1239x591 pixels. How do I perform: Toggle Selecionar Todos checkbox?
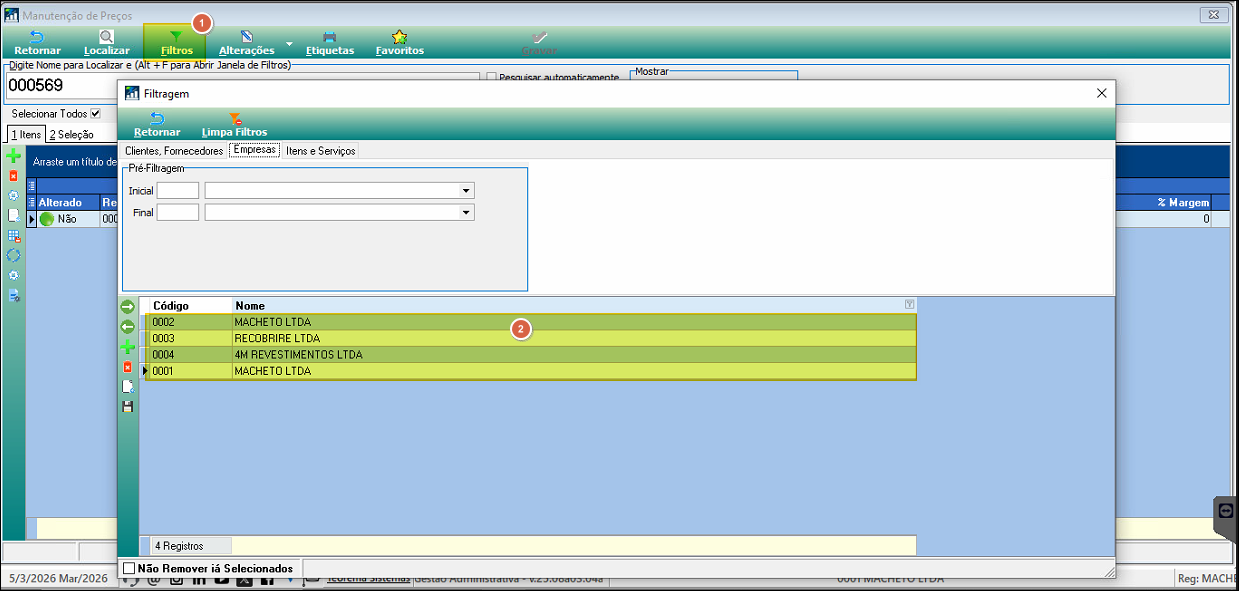[96, 114]
